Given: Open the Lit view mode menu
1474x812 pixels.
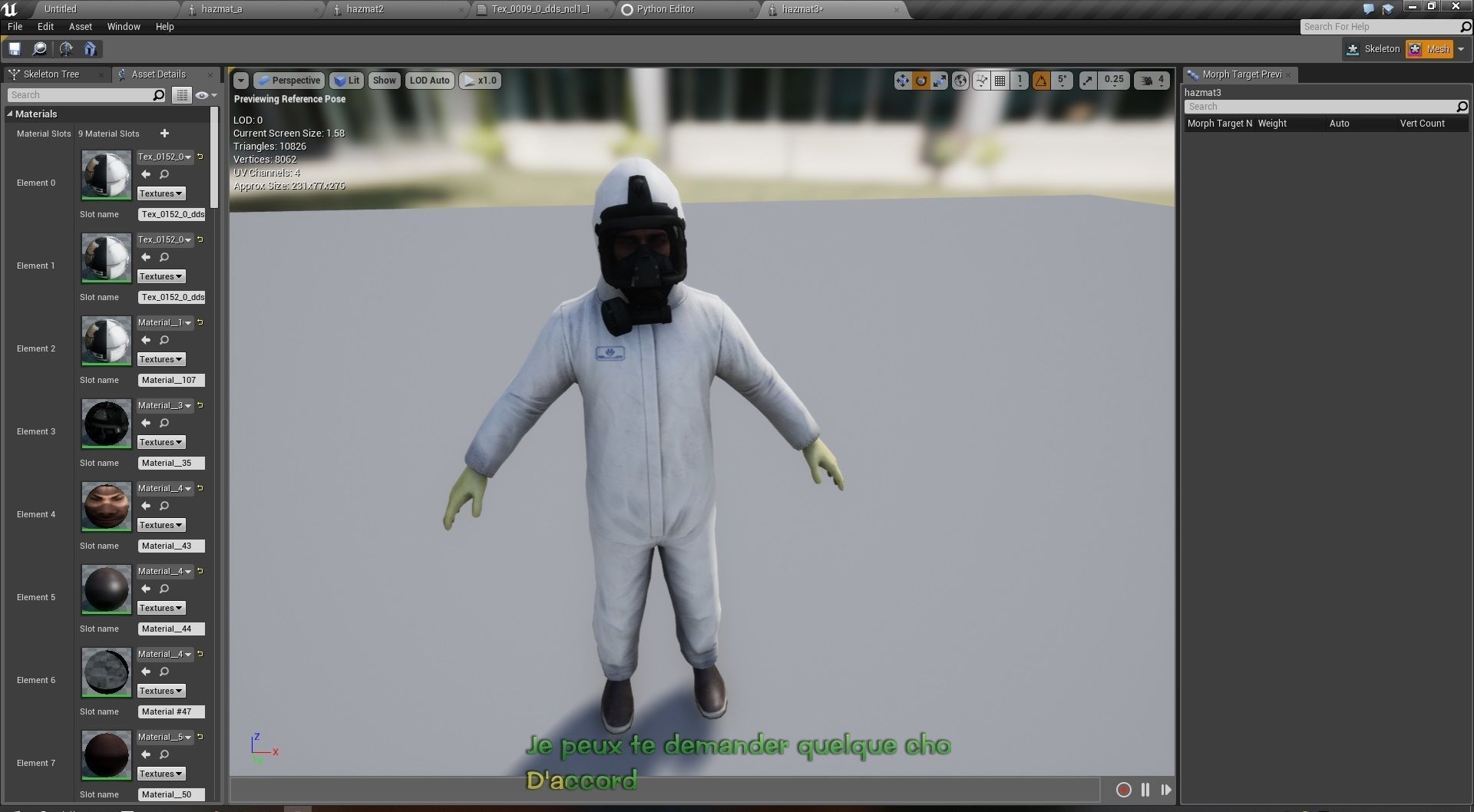Looking at the screenshot, I should (x=347, y=81).
